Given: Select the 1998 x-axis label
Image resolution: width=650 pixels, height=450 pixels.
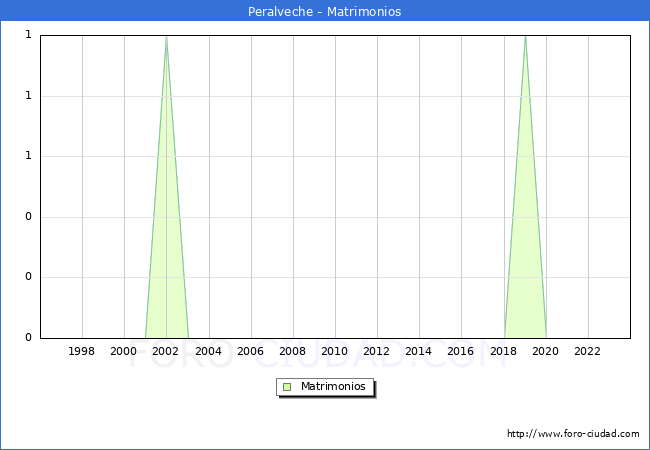Looking at the screenshot, I should point(82,351).
